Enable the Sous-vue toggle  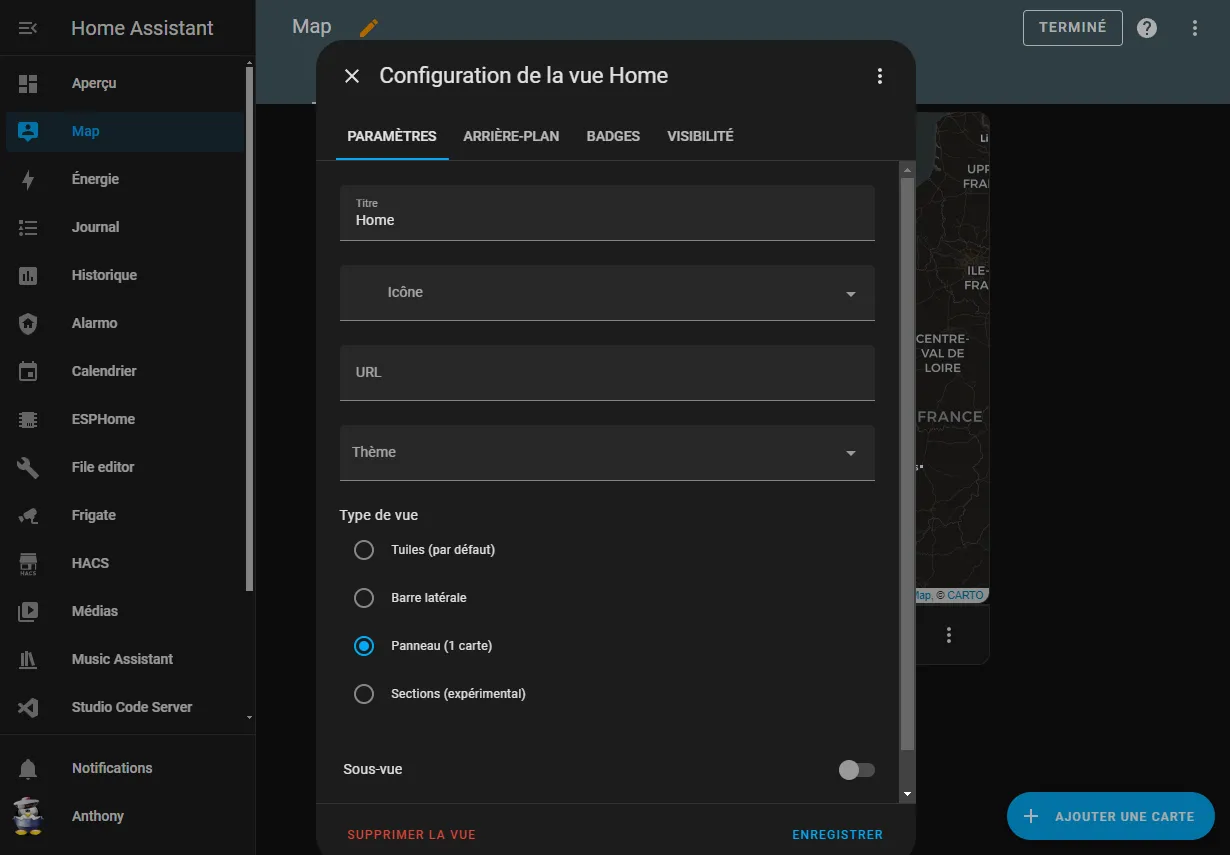(856, 769)
